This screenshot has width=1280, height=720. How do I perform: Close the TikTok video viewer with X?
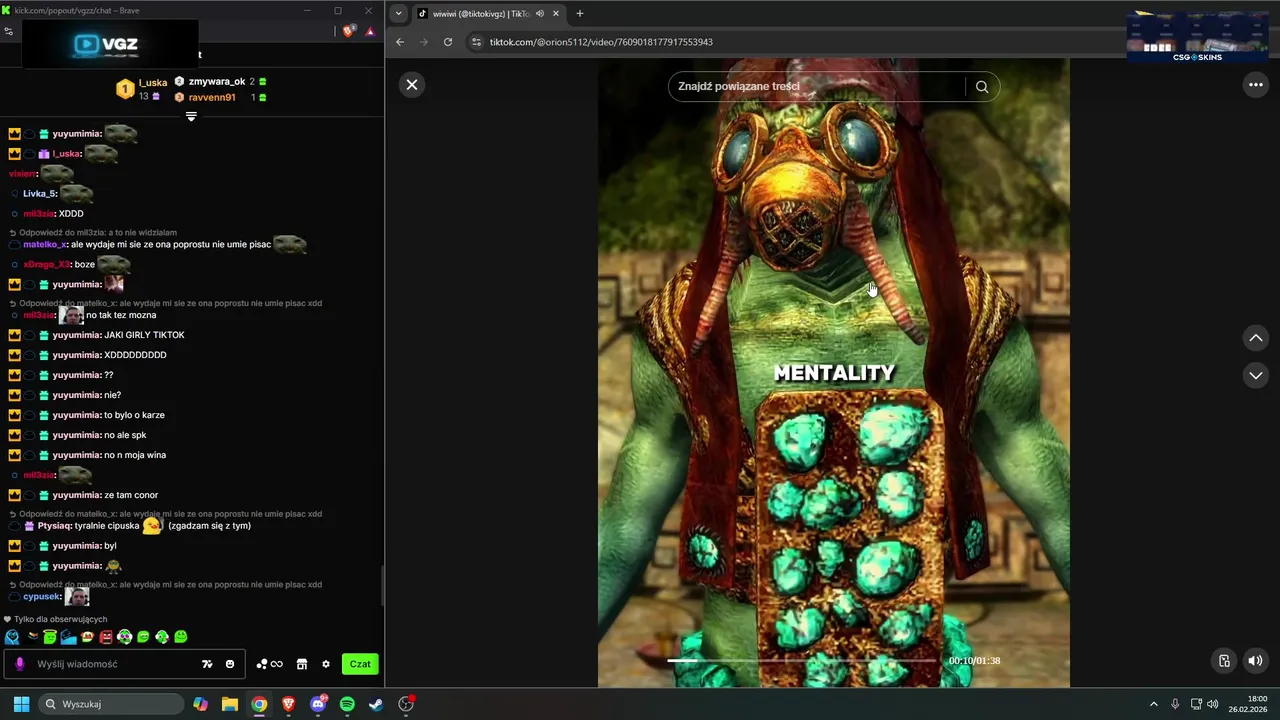point(412,85)
